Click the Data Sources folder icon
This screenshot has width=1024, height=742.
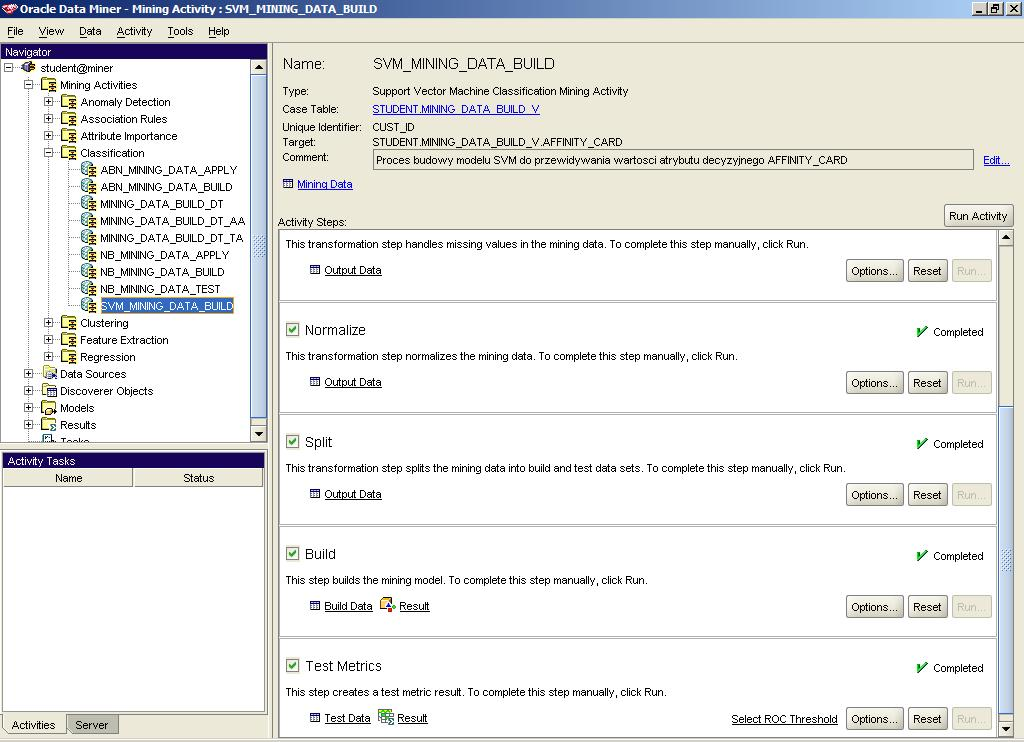point(49,373)
